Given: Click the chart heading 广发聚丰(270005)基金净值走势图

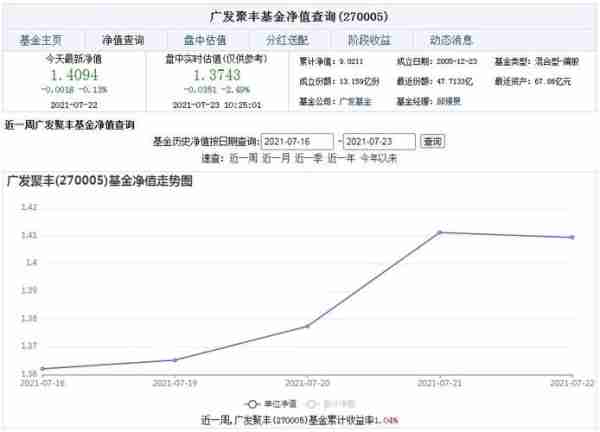Looking at the screenshot, I should [x=100, y=181].
